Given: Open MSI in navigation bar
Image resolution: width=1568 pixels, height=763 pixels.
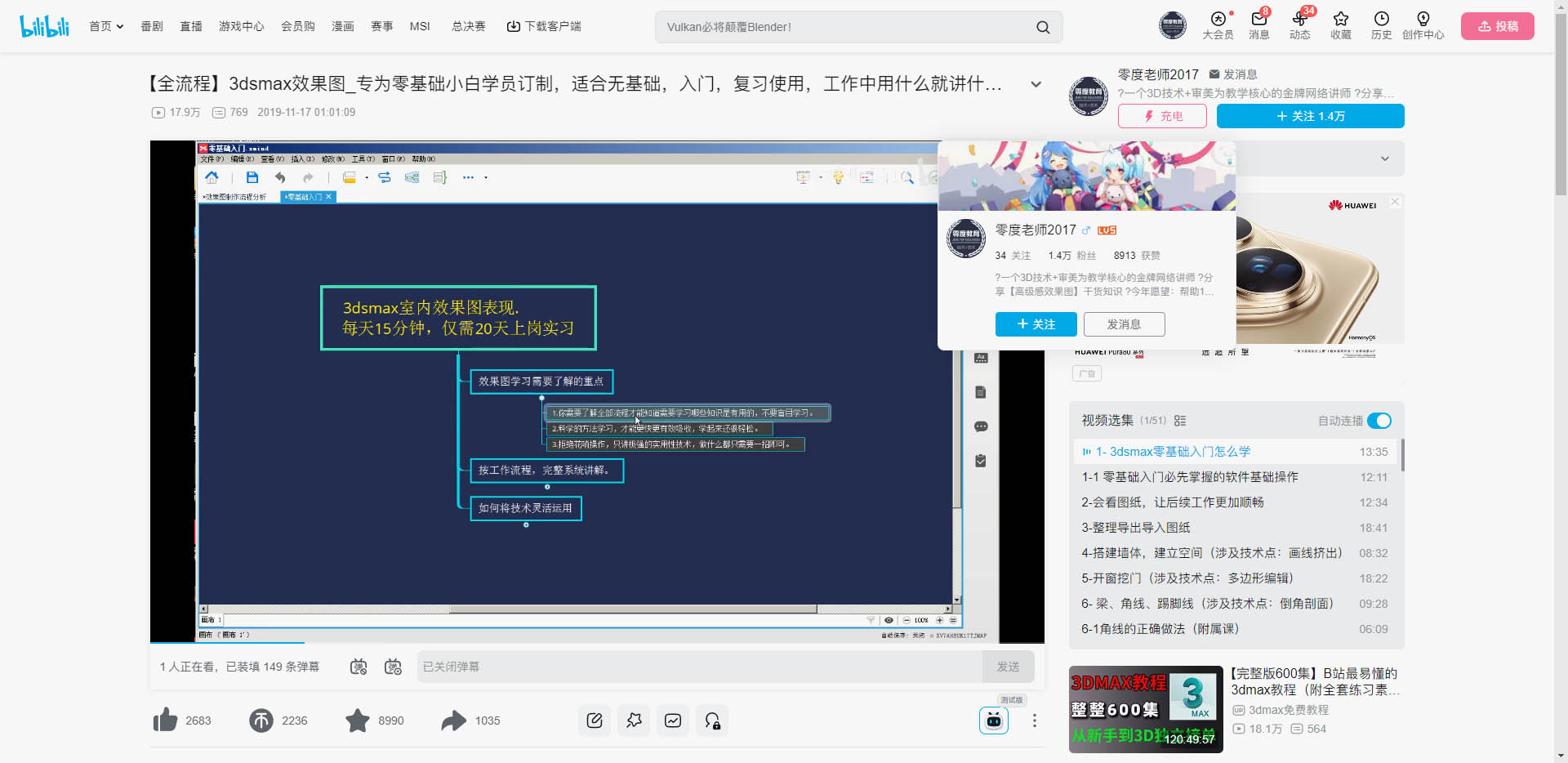Looking at the screenshot, I should [x=420, y=26].
